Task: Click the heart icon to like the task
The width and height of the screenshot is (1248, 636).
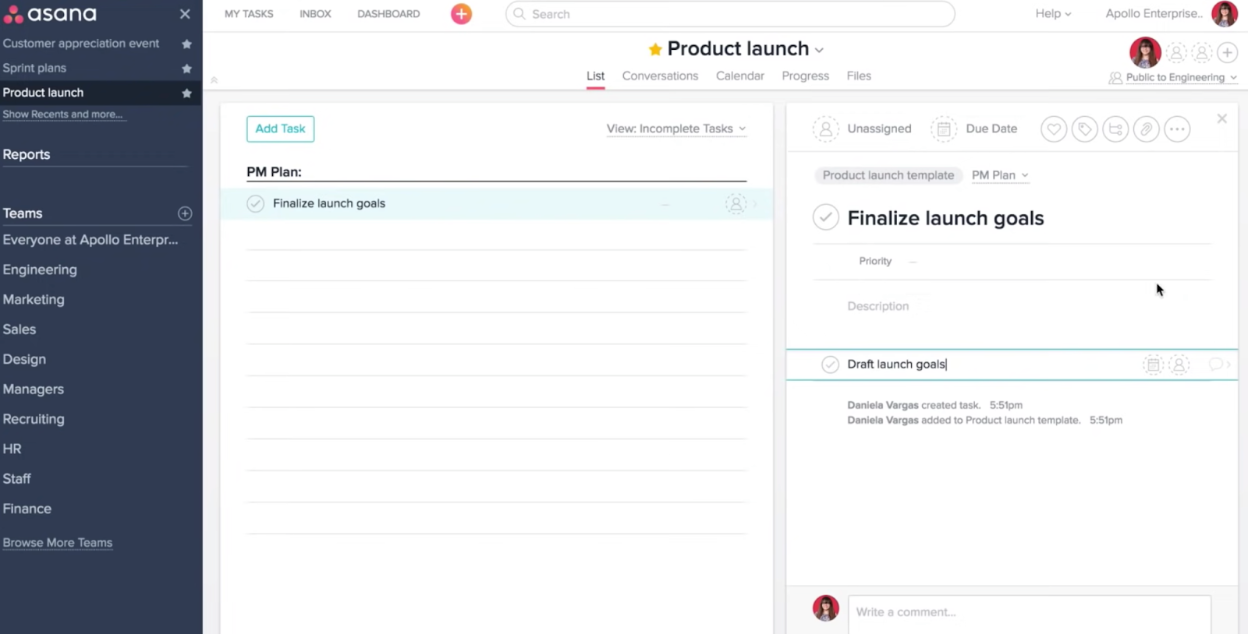Action: click(1053, 129)
